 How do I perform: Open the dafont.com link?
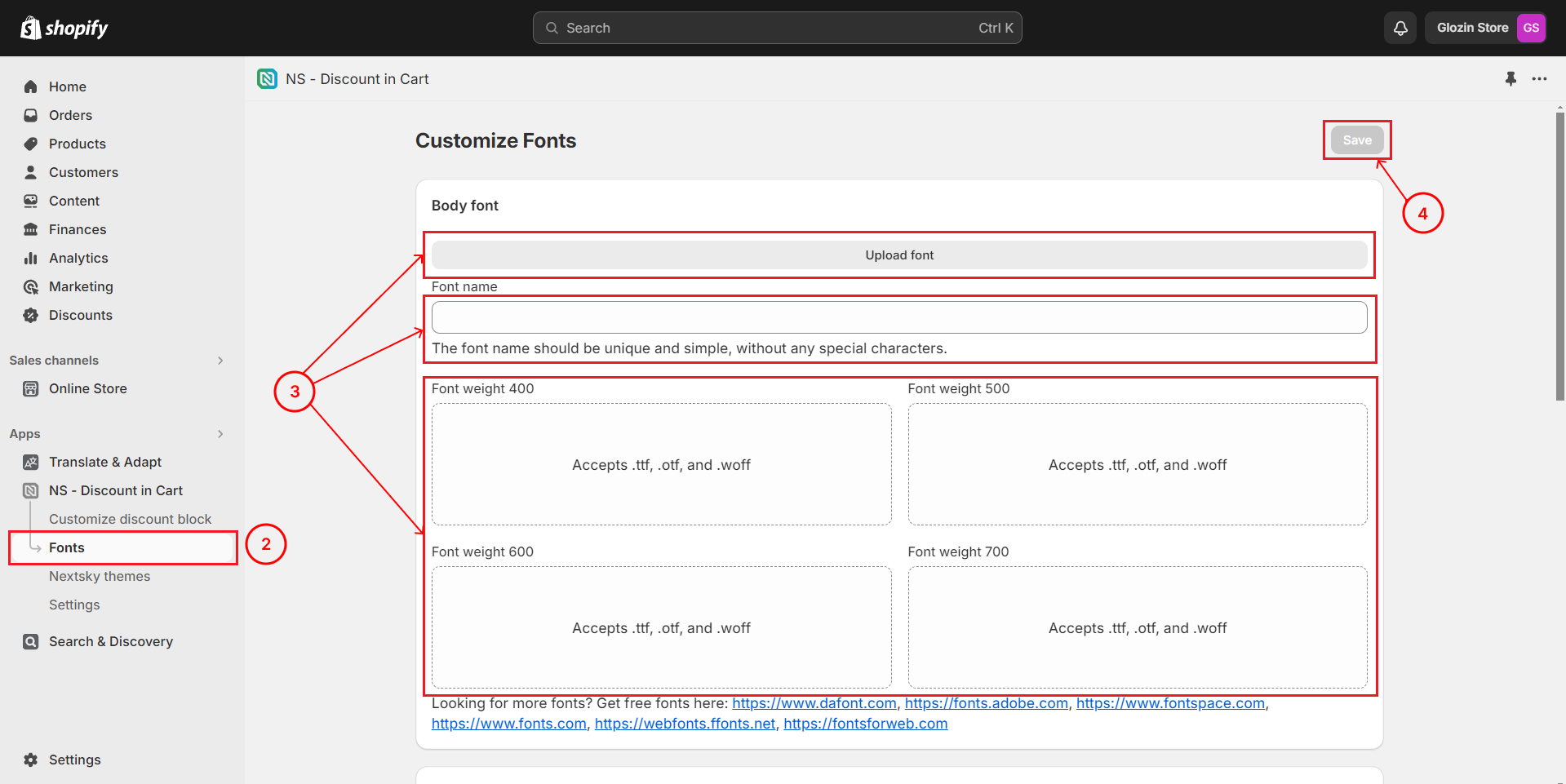point(814,703)
